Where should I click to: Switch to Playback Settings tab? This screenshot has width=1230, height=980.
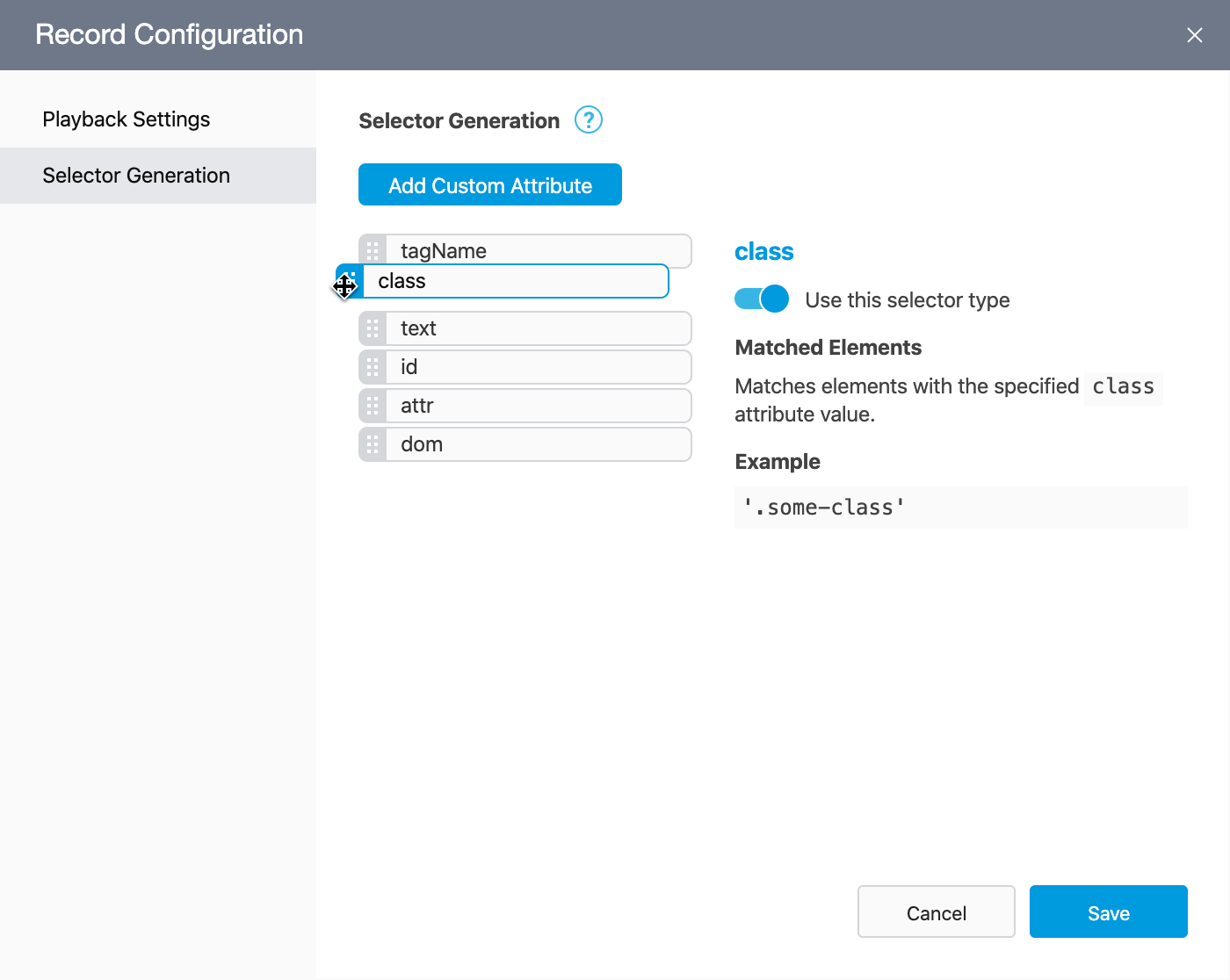(x=127, y=119)
